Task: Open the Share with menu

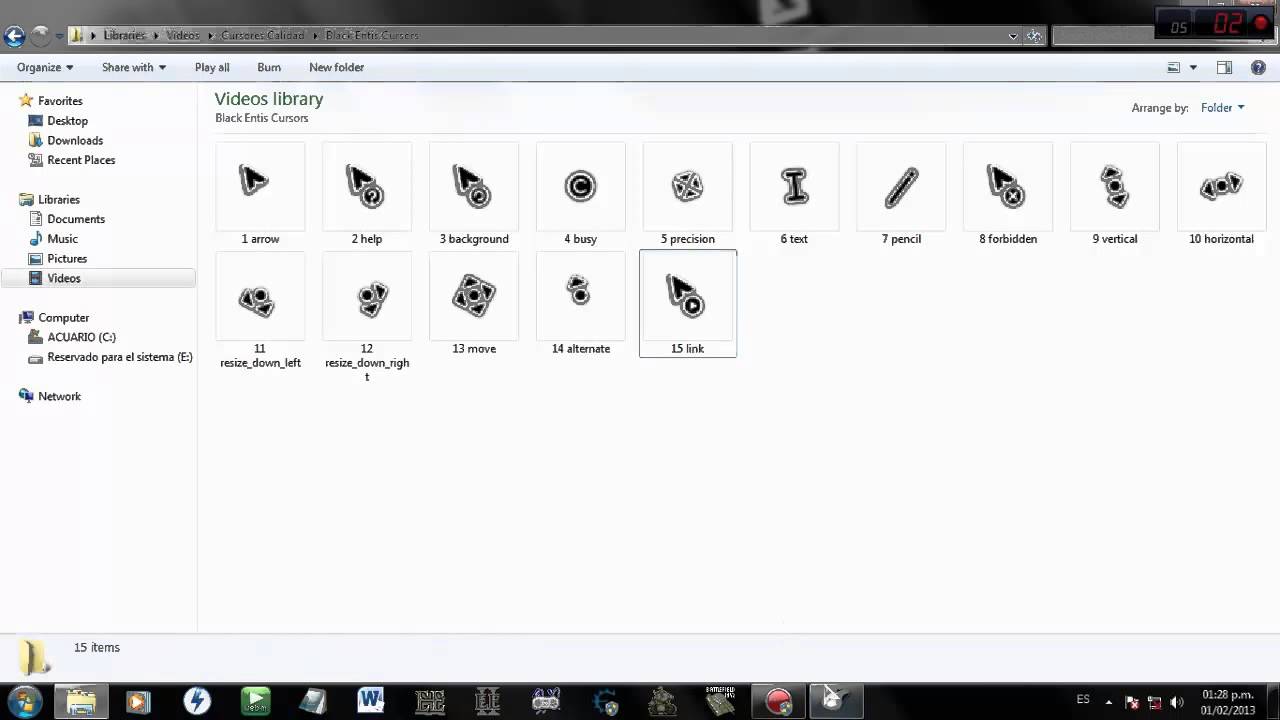Action: coord(134,67)
